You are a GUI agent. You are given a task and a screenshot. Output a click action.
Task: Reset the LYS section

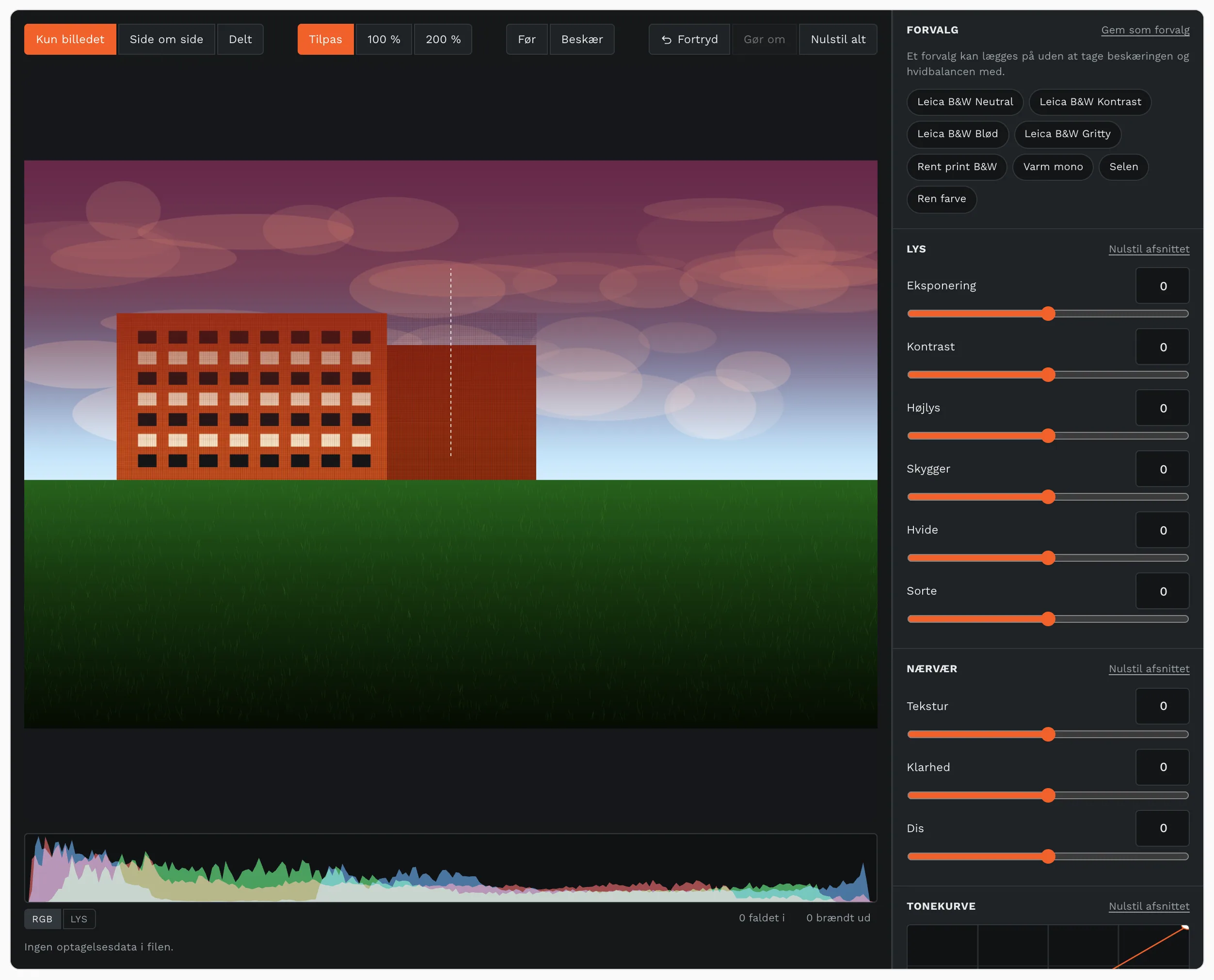1149,249
